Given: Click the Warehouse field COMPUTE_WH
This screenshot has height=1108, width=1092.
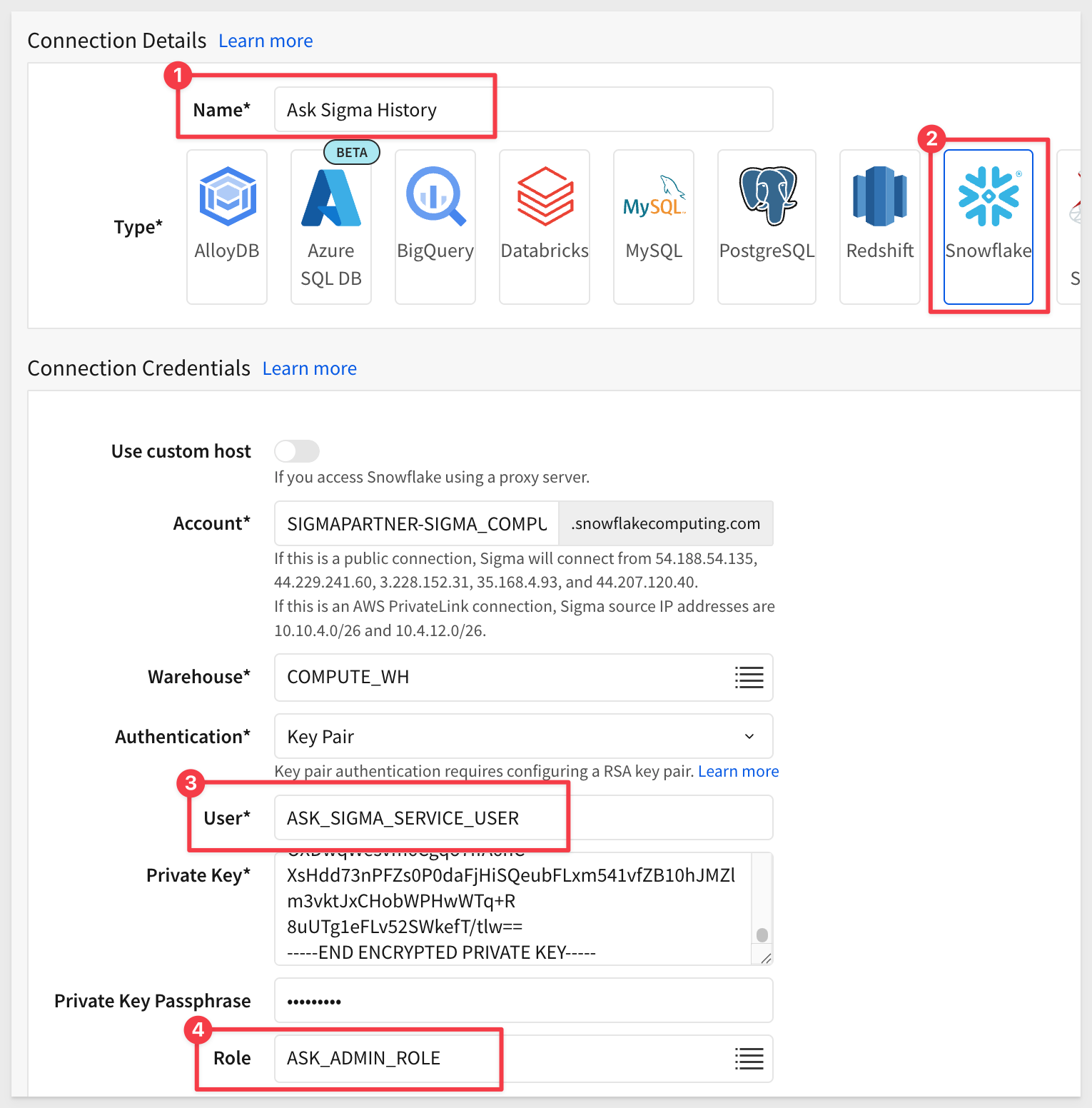Looking at the screenshot, I should point(524,677).
